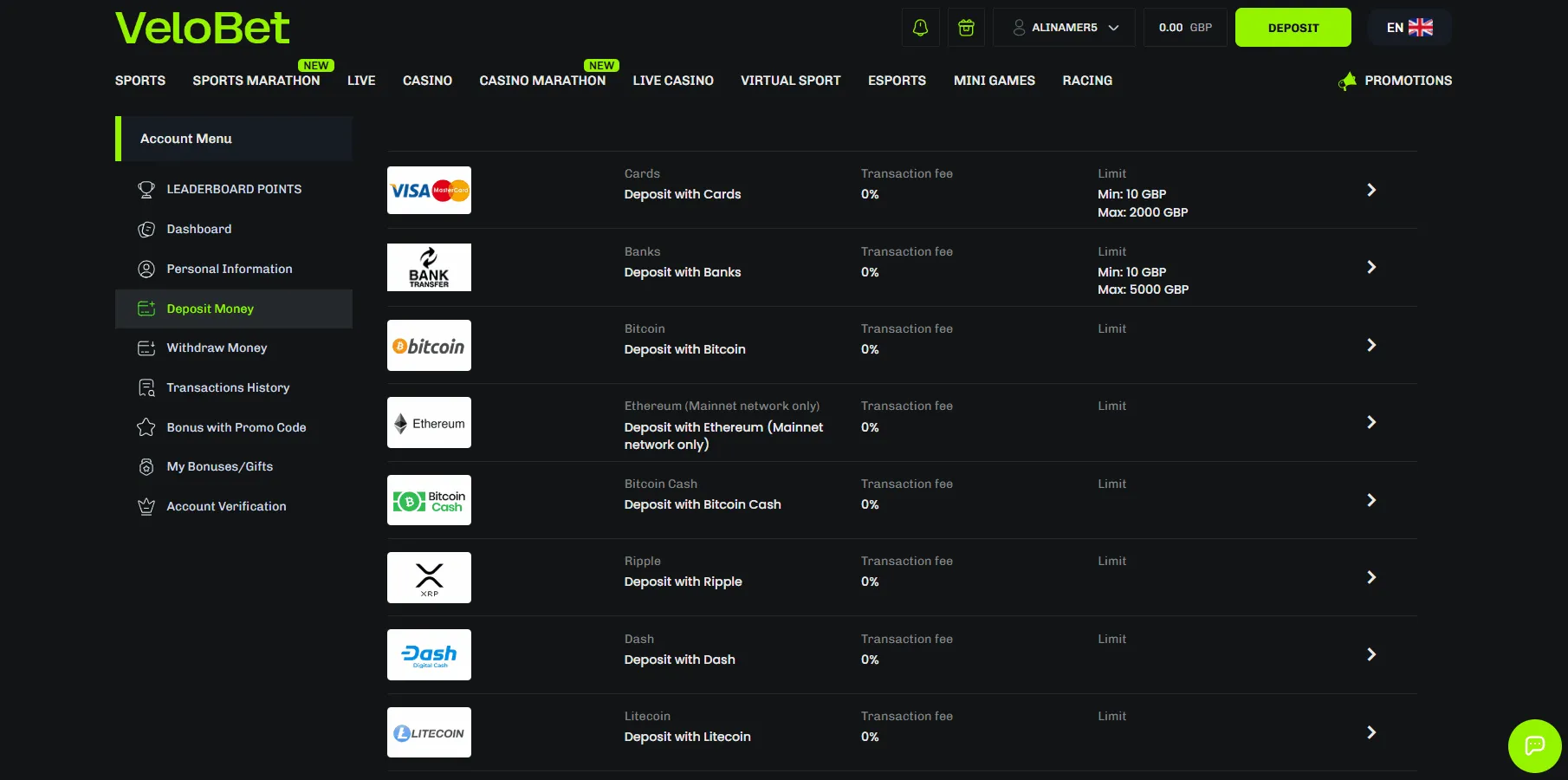Expand the ALINAMER5 account dropdown

click(x=1066, y=28)
